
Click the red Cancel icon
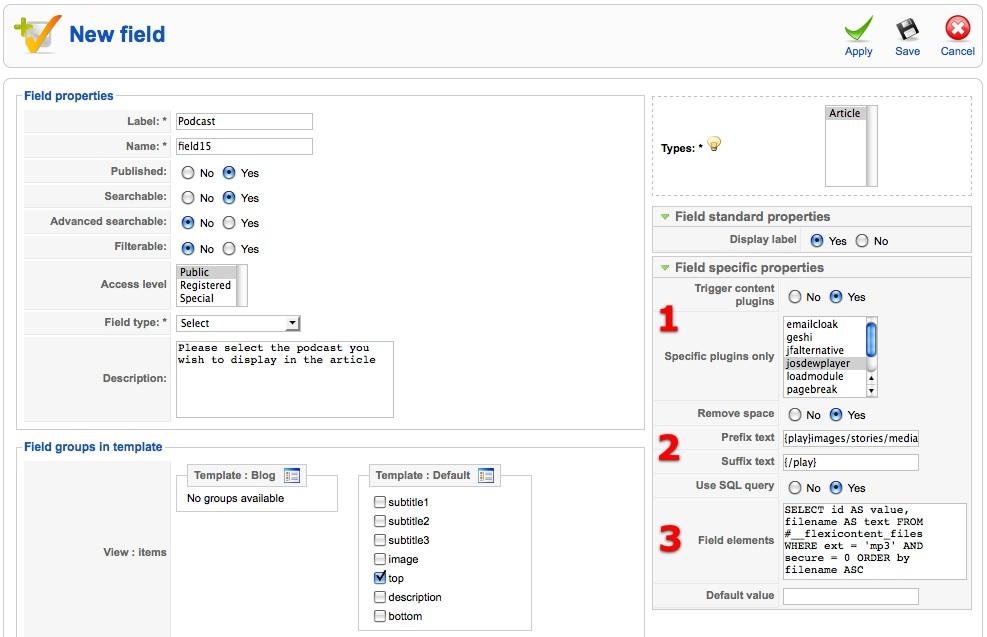[957, 29]
